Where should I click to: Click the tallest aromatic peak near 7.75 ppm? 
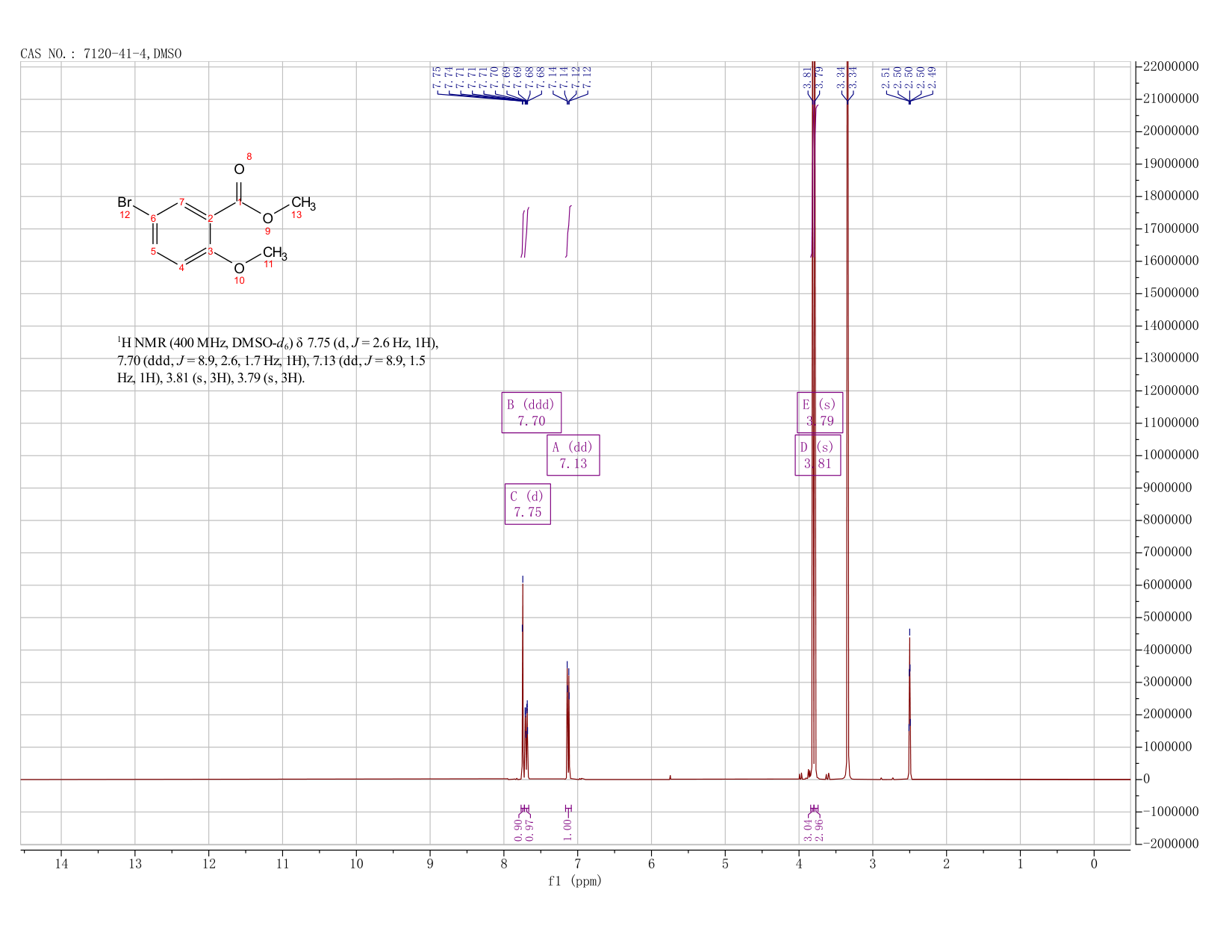click(523, 679)
